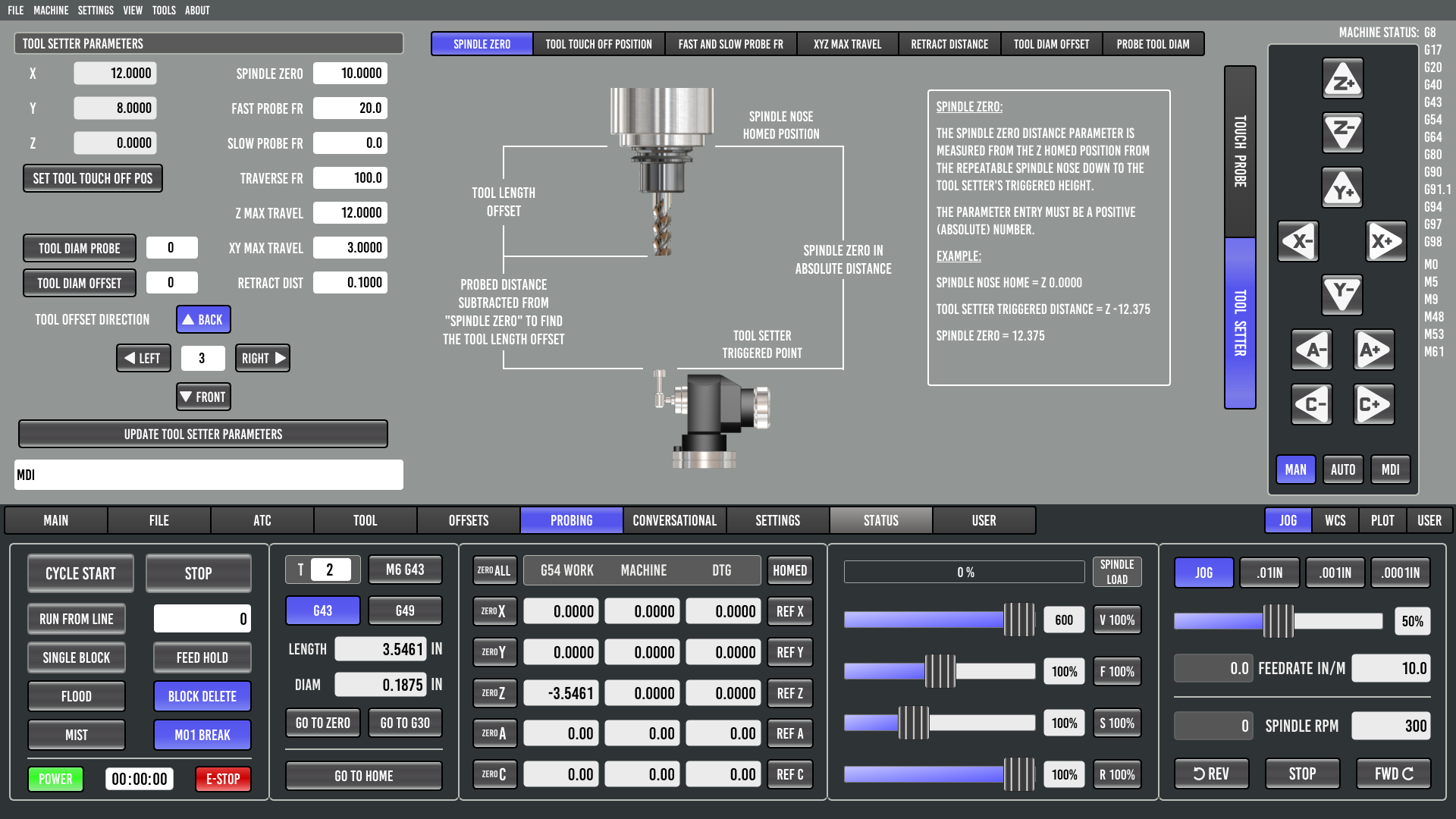Click the X- axis jog icon

coord(1300,241)
